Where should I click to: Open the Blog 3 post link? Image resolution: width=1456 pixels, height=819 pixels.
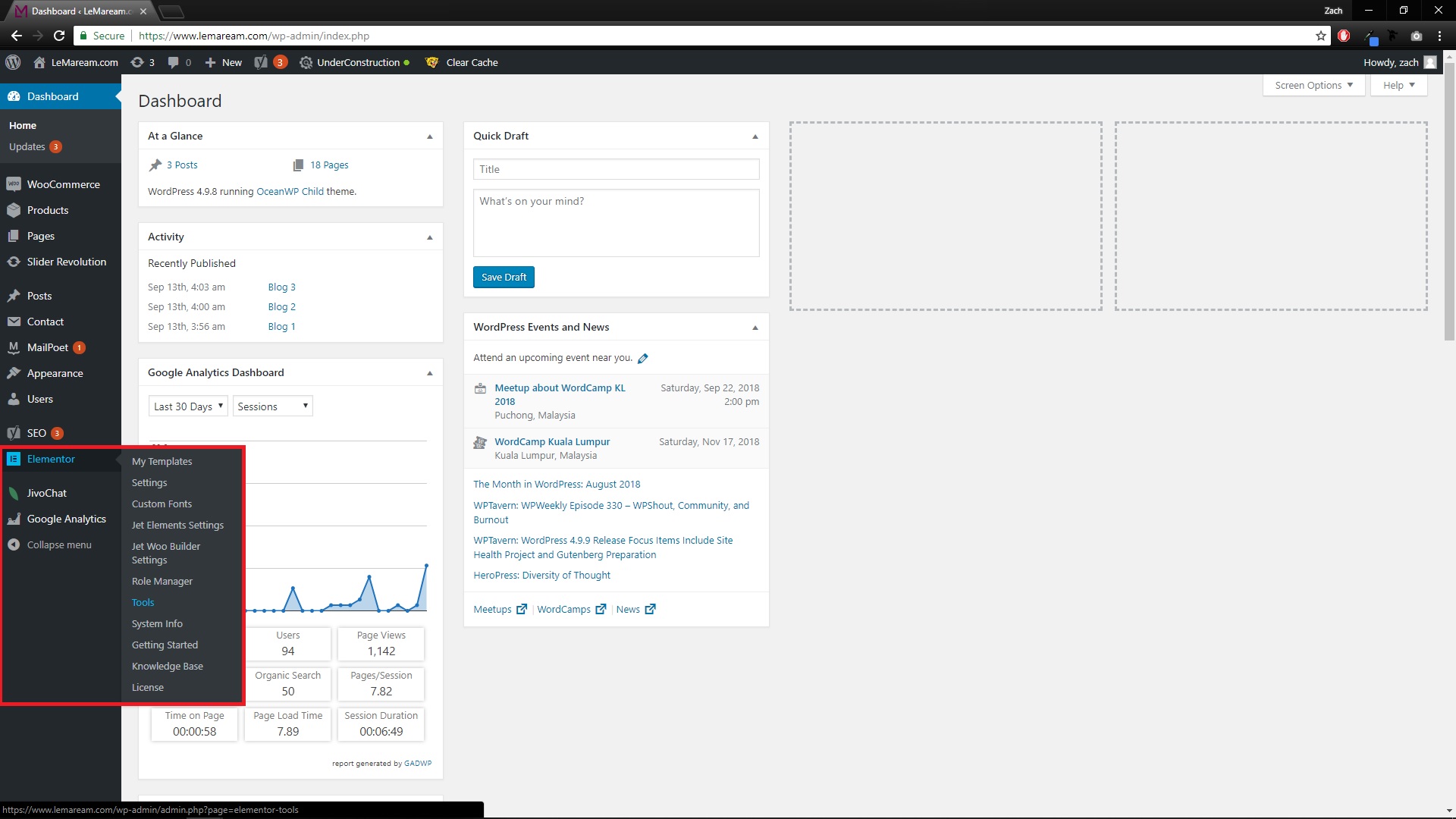[281, 287]
